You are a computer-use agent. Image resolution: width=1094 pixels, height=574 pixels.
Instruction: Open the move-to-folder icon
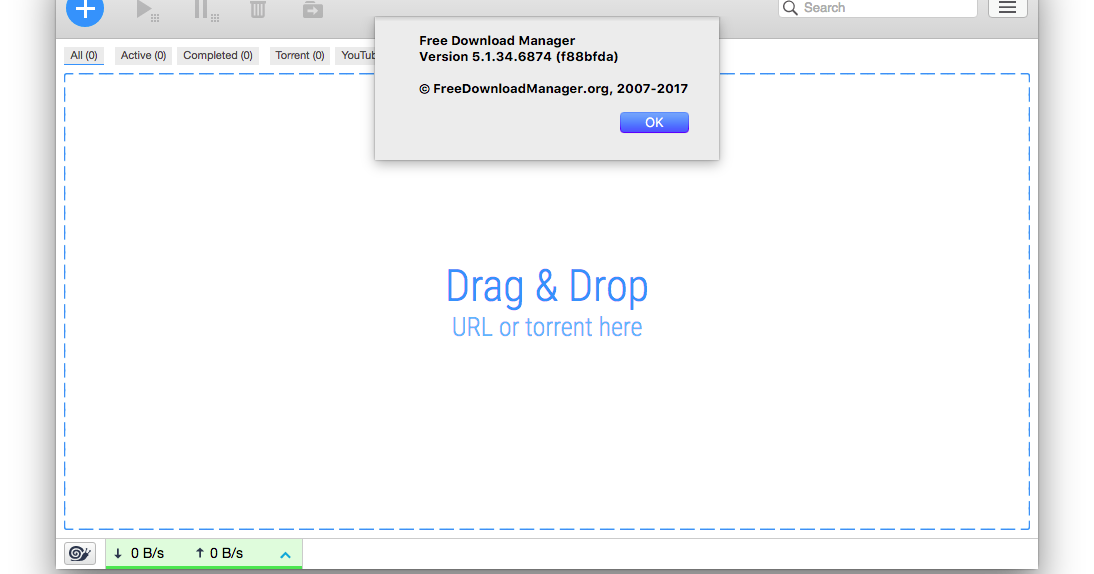click(313, 9)
